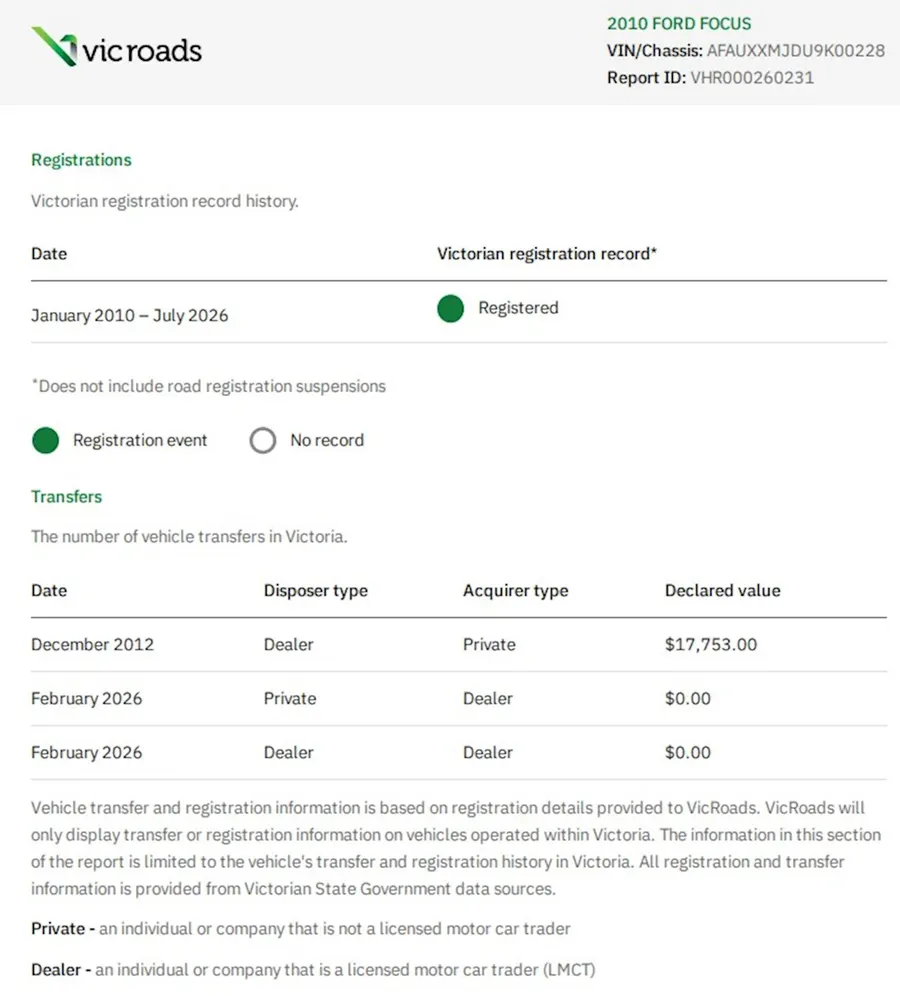Click the Registrations section heading
The width and height of the screenshot is (900, 996).
point(81,160)
